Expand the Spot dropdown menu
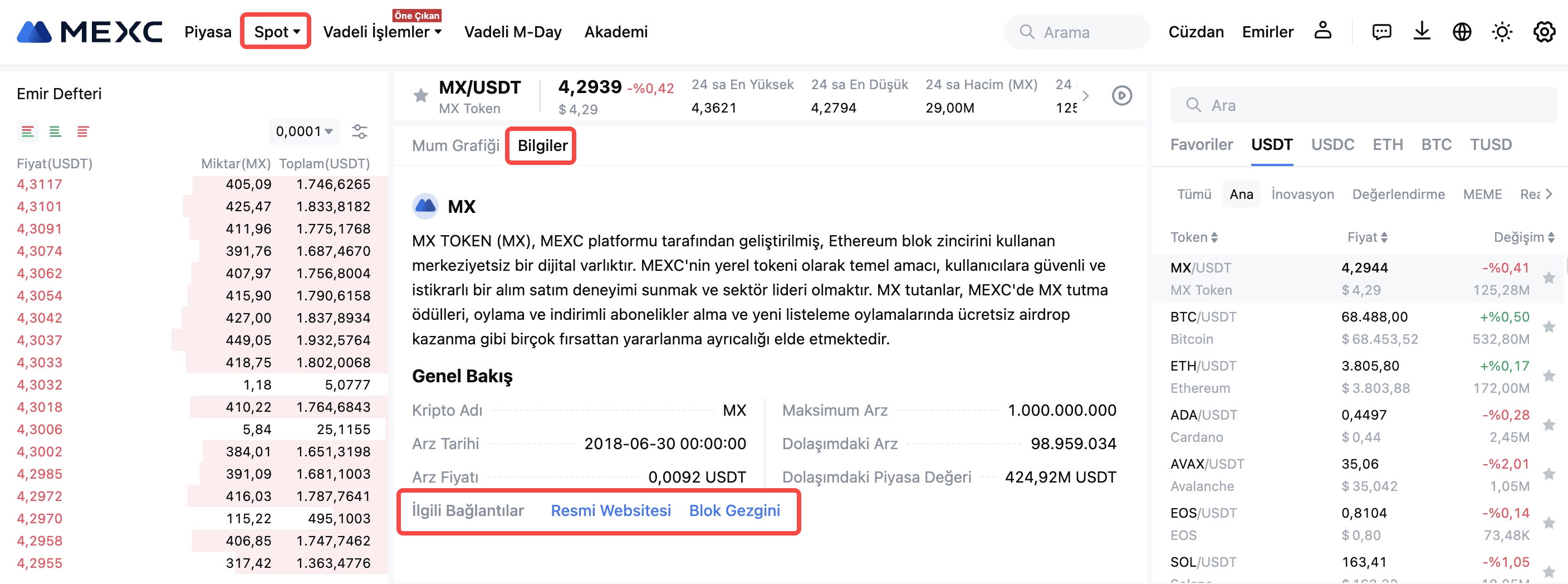The height and width of the screenshot is (584, 1568). [276, 32]
